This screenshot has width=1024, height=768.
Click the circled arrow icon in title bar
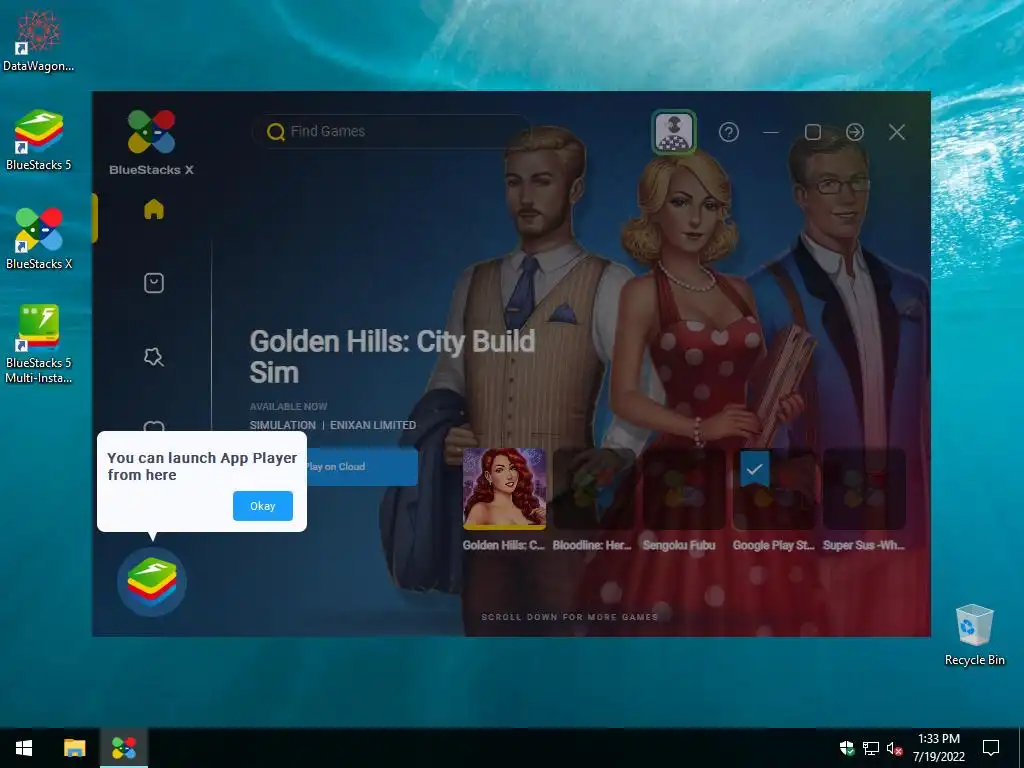(855, 132)
